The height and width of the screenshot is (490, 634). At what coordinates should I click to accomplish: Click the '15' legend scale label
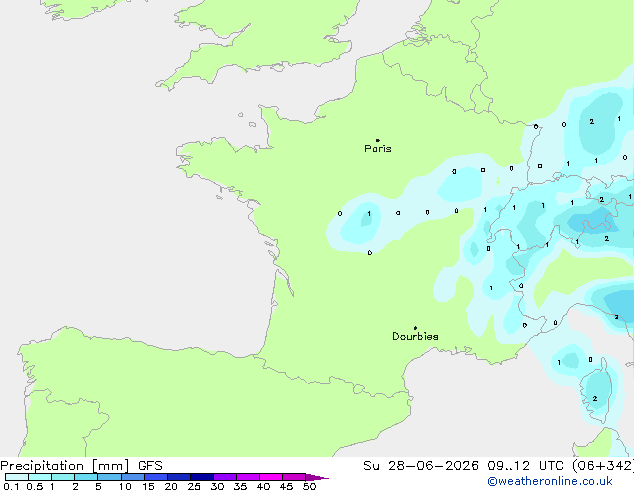(x=148, y=486)
